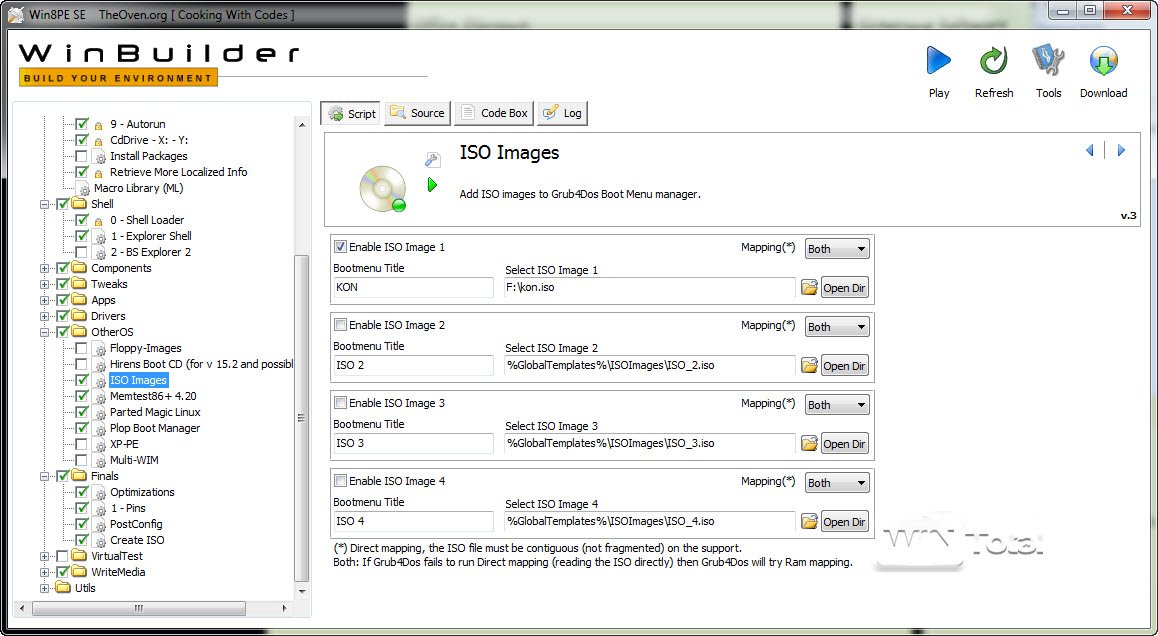Open Mapping dropdown for ISO Image 2
The height and width of the screenshot is (636, 1158).
click(836, 326)
